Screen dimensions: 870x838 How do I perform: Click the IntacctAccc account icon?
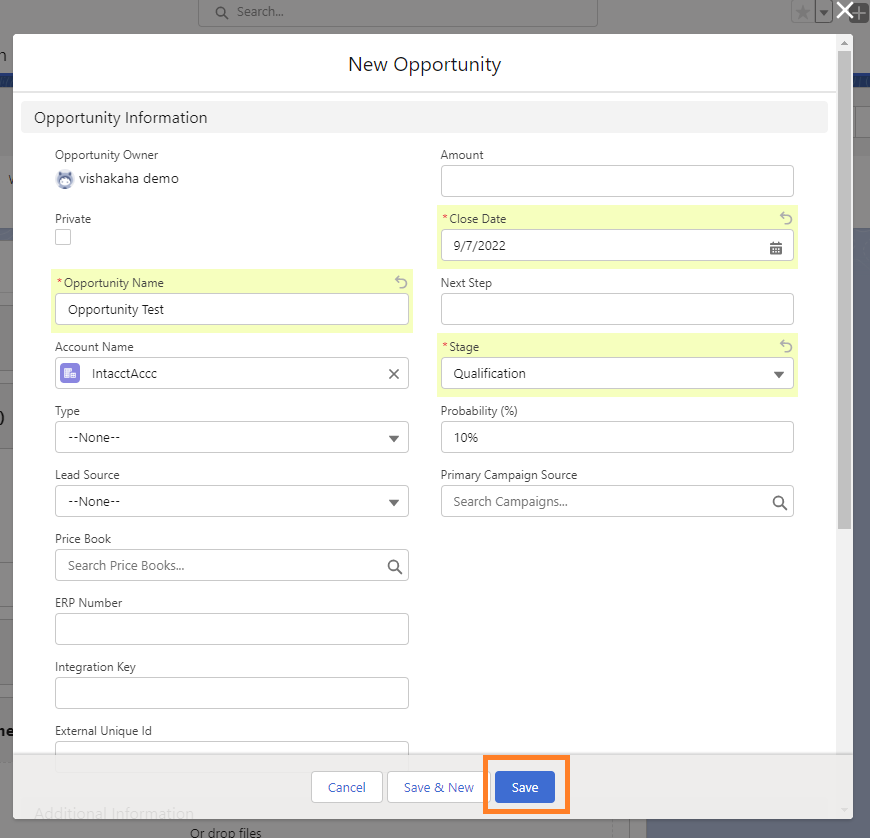[70, 373]
